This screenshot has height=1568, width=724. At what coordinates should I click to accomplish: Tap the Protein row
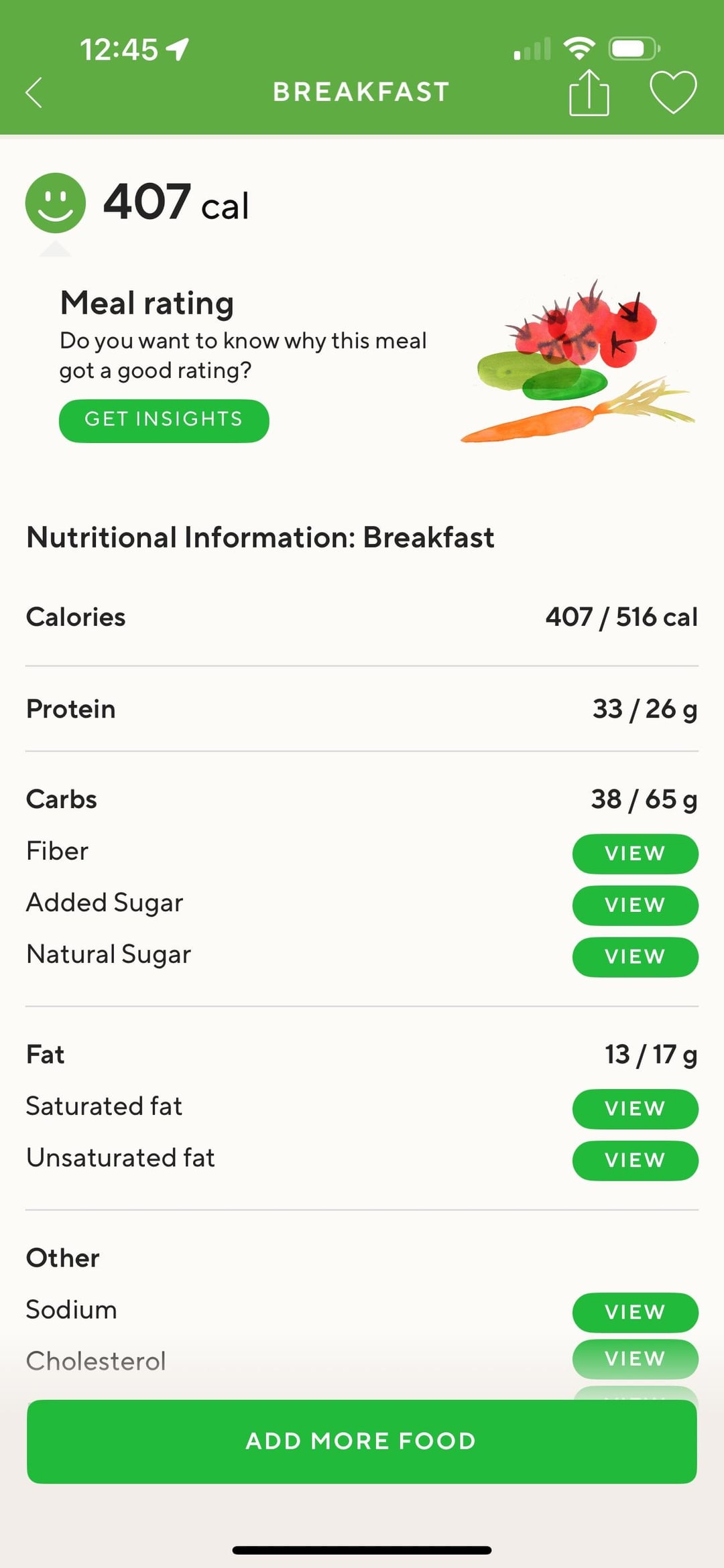[362, 709]
